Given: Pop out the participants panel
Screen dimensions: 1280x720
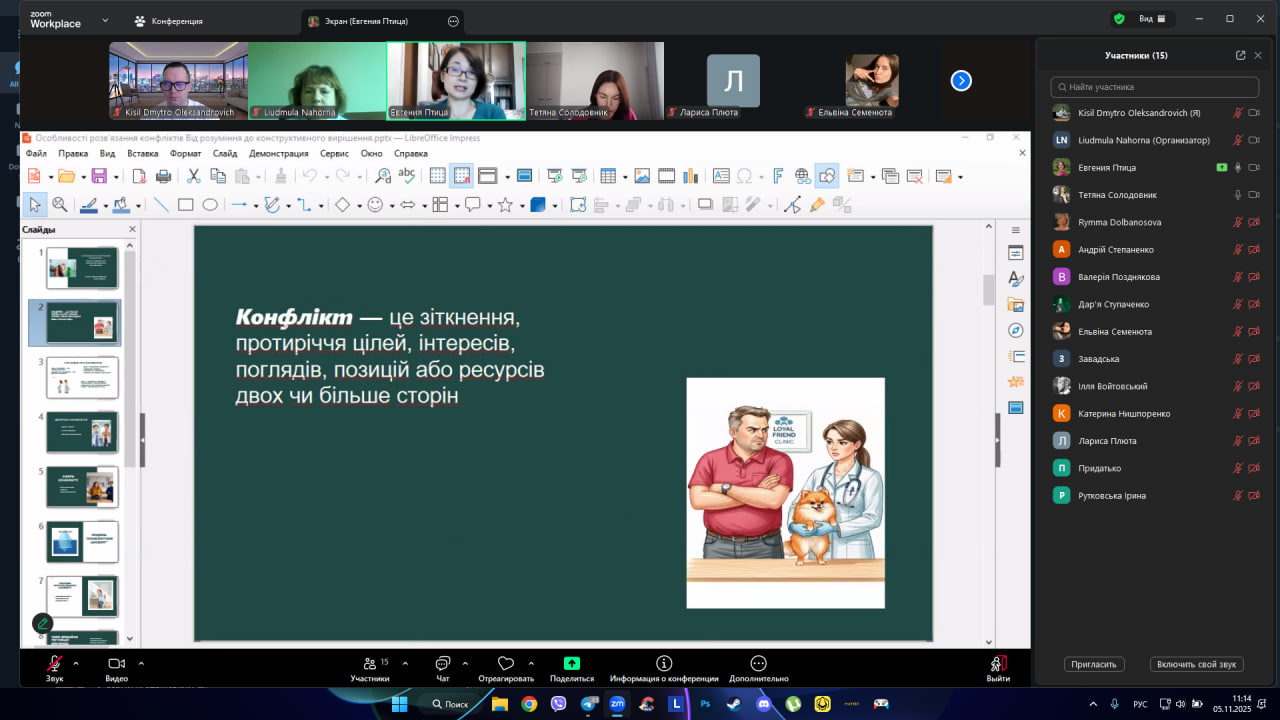Looking at the screenshot, I should pos(1241,55).
